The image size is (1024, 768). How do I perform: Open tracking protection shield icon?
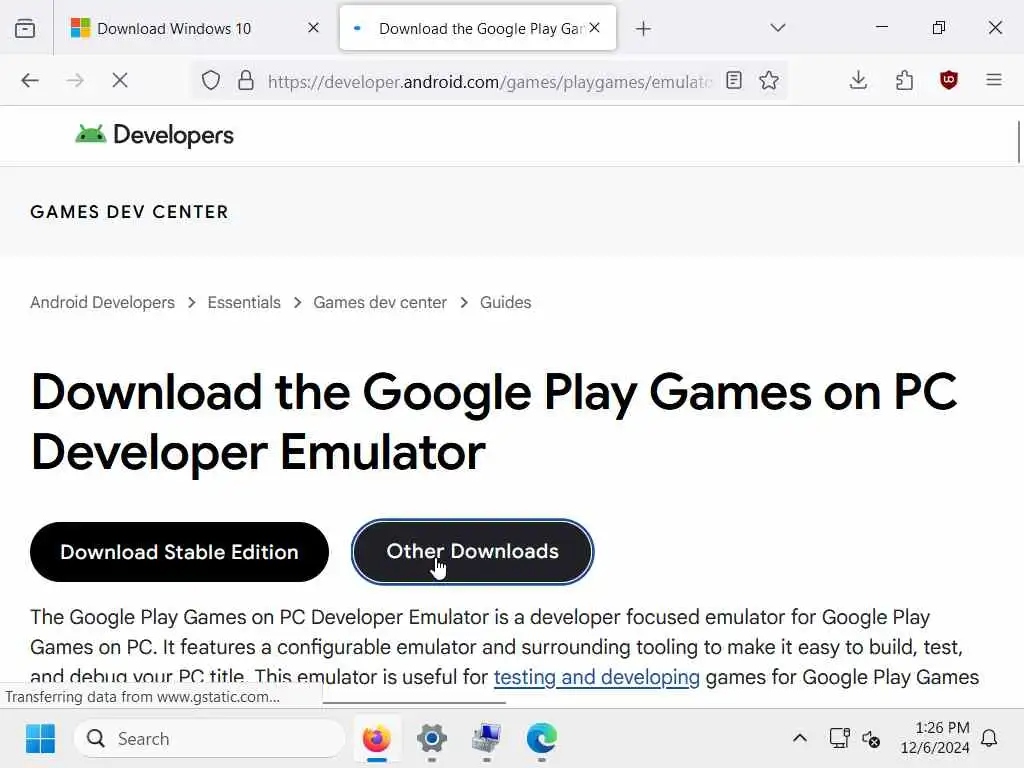pyautogui.click(x=210, y=80)
